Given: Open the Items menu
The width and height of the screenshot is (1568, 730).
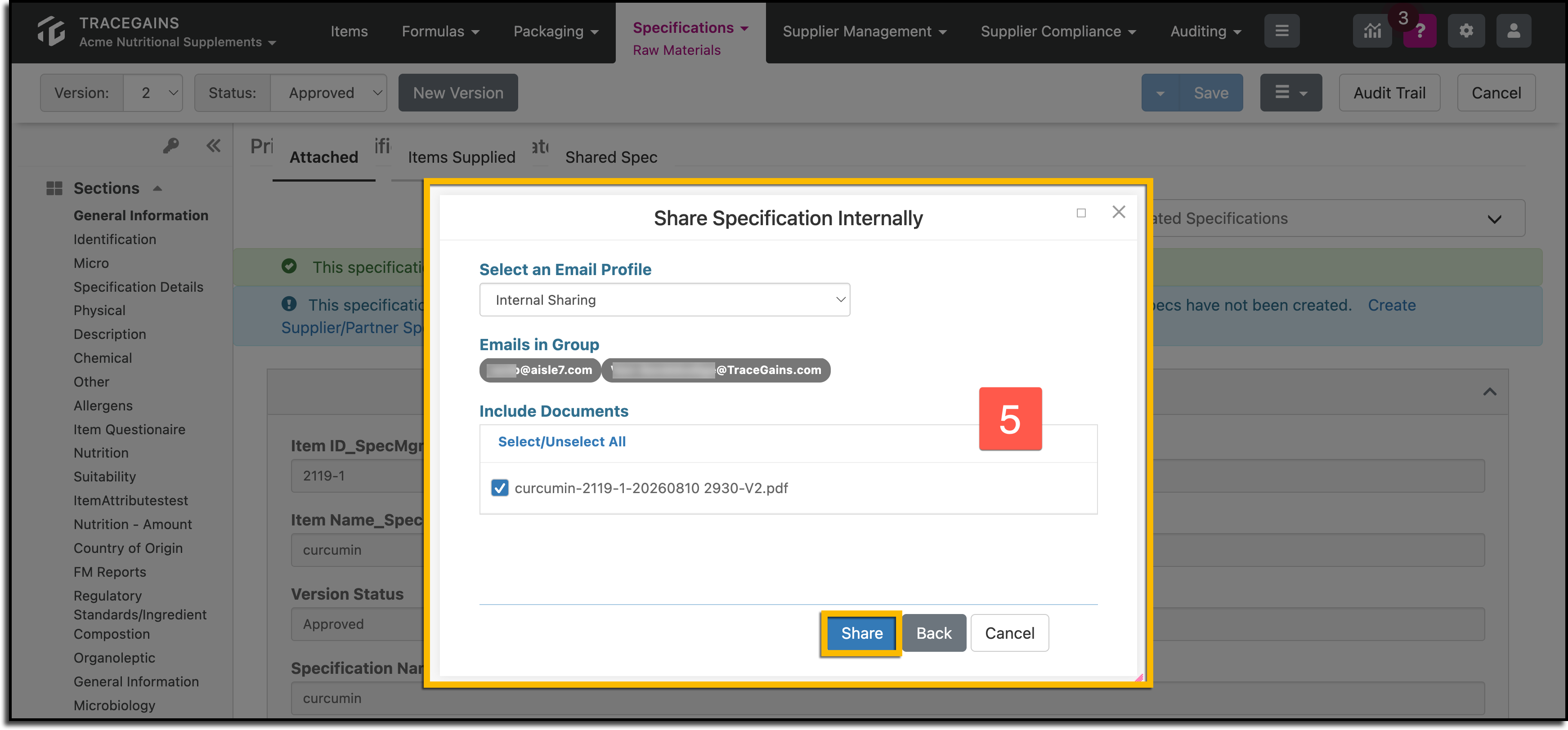Looking at the screenshot, I should 349,31.
